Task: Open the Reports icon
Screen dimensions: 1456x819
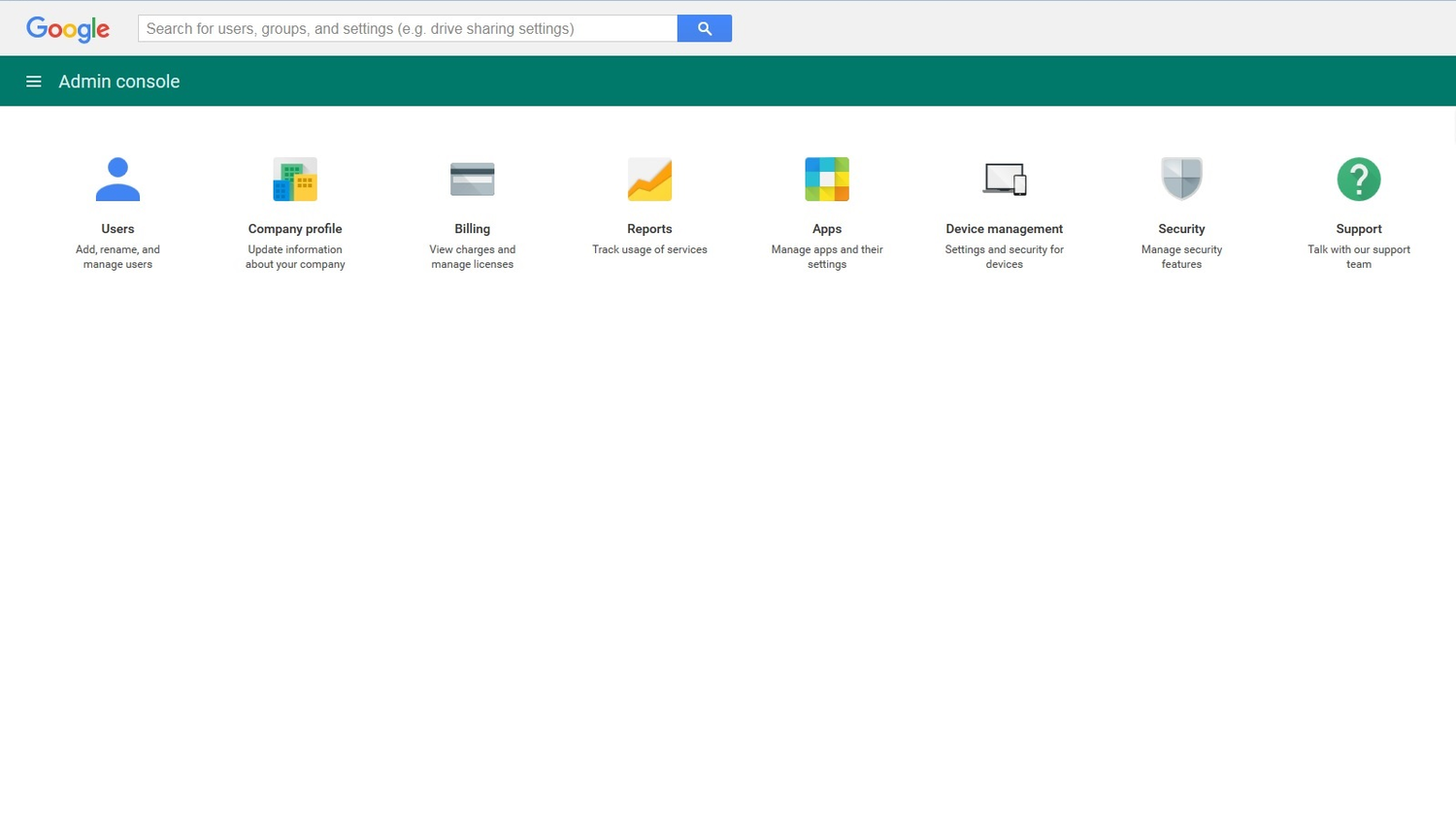Action: tap(649, 179)
